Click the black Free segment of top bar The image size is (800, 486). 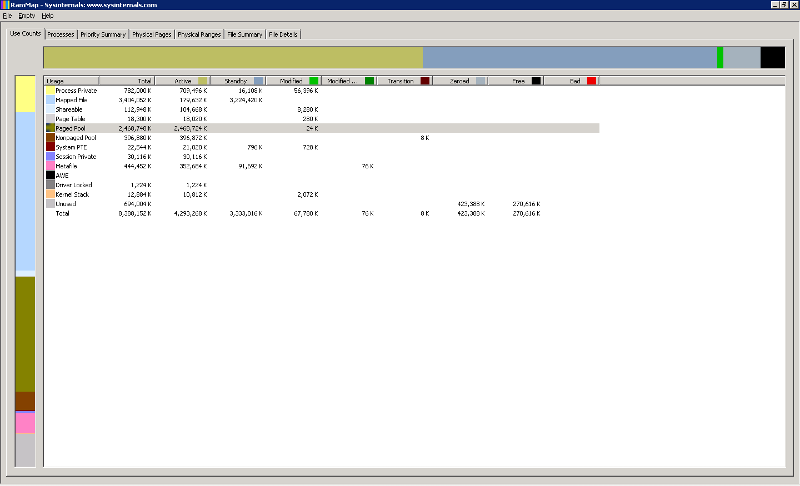click(772, 57)
